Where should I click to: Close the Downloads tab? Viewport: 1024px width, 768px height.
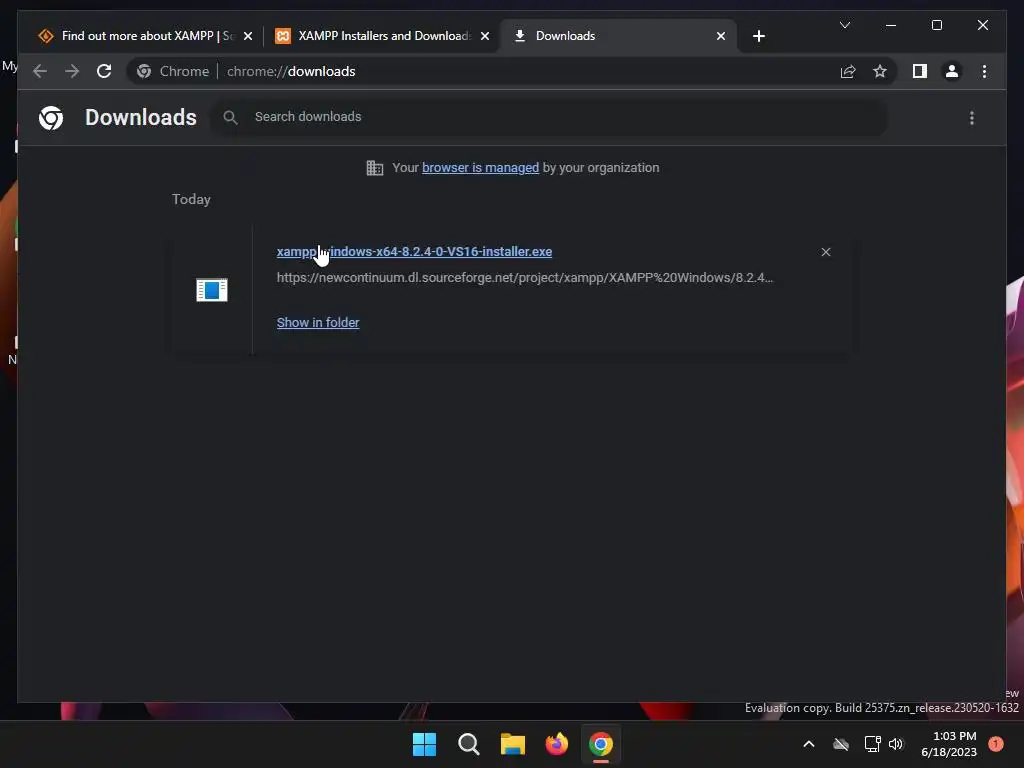(x=720, y=36)
